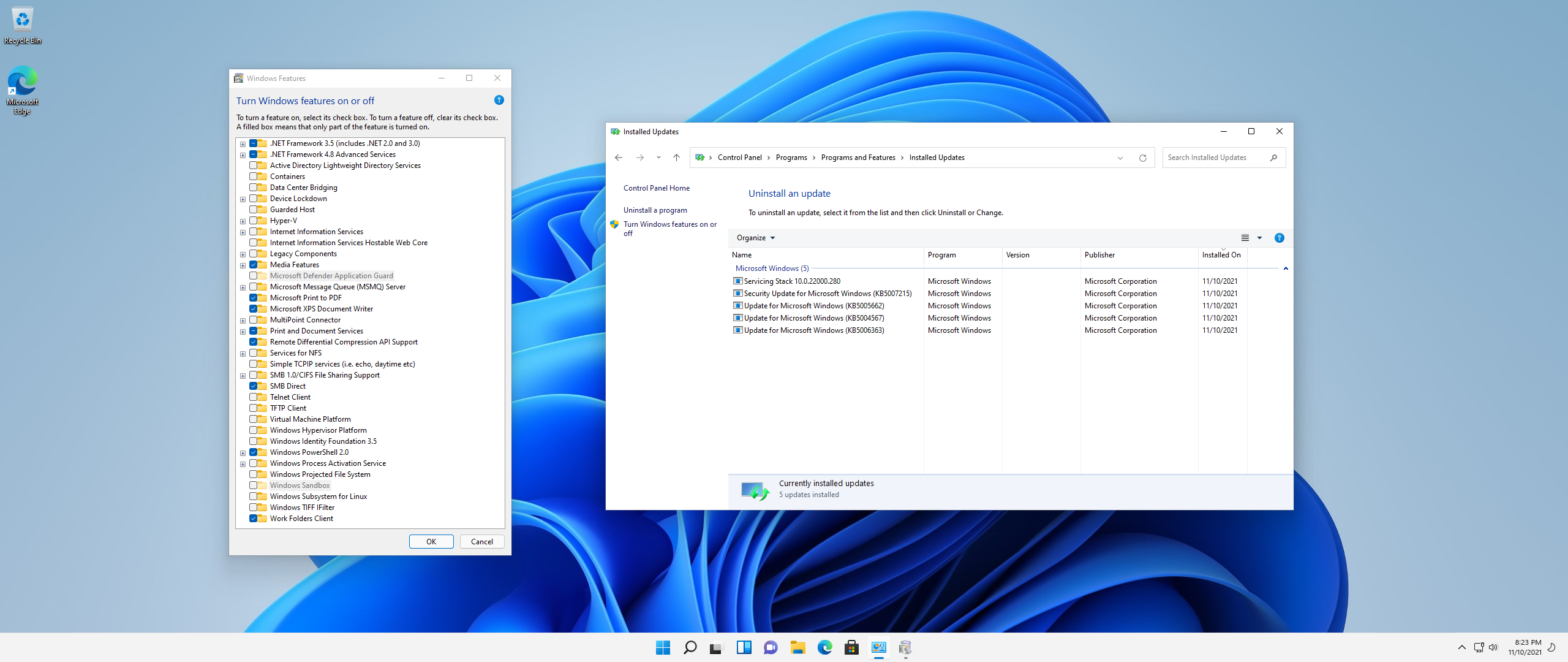1568x662 pixels.
Task: Open Microsoft Store from the taskbar
Action: (851, 647)
